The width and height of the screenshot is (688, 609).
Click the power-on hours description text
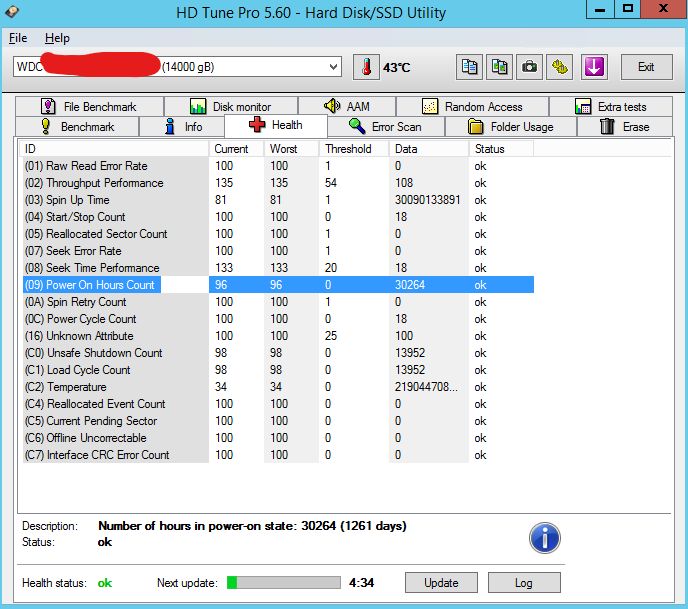[252, 526]
